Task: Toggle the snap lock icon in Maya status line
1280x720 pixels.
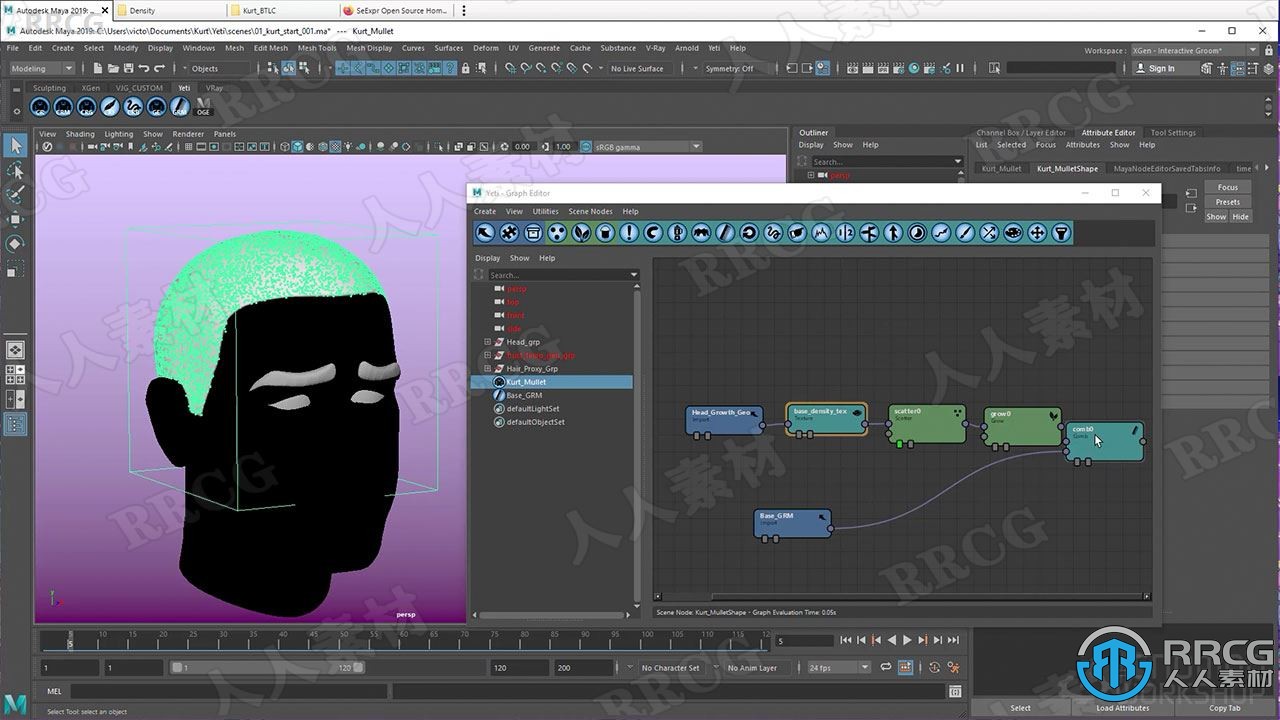Action: coord(466,68)
